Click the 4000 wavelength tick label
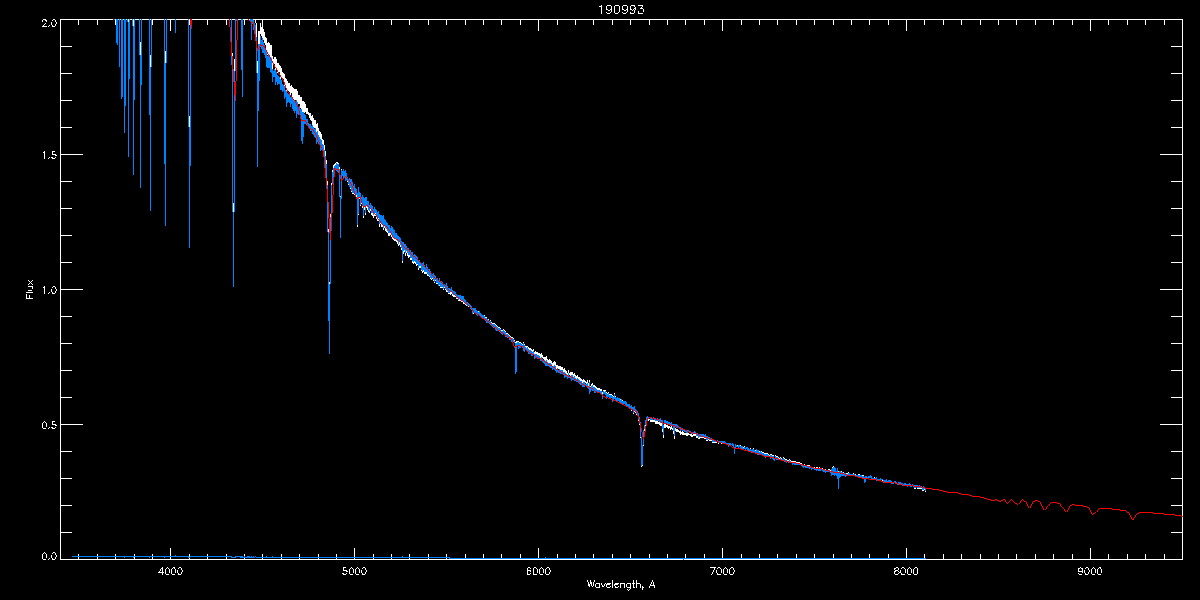1200x600 pixels. click(x=170, y=572)
